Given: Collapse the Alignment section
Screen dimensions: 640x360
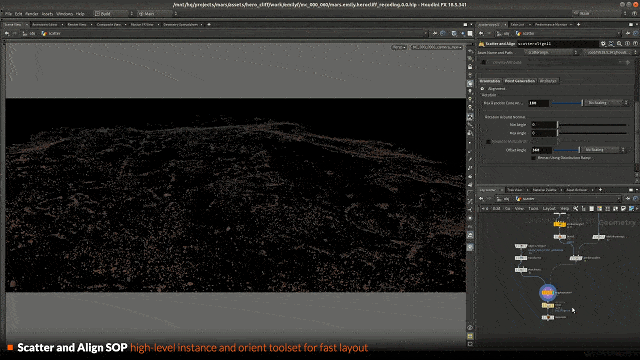Looking at the screenshot, I should 482,89.
